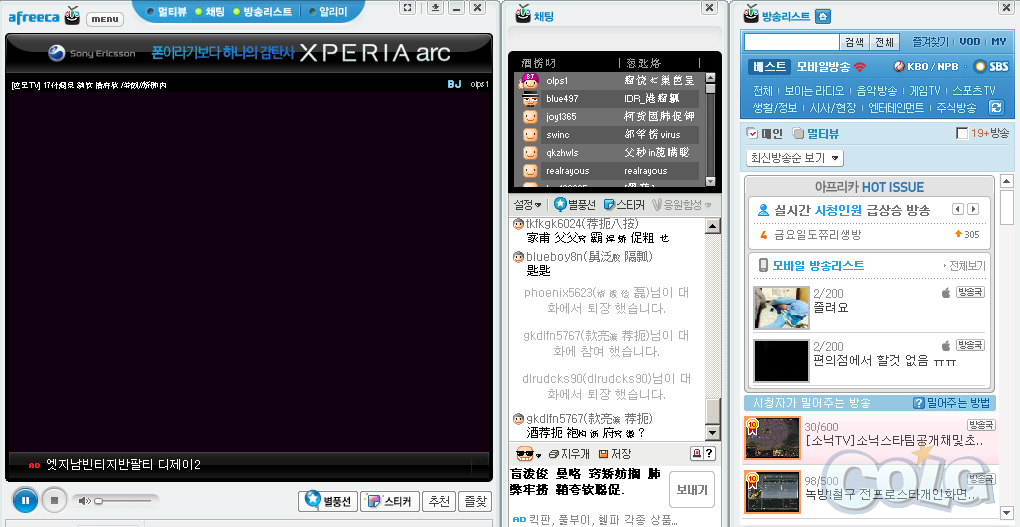This screenshot has height=527, width=1020.
Task: Pause the broadcast playback
Action: click(25, 499)
